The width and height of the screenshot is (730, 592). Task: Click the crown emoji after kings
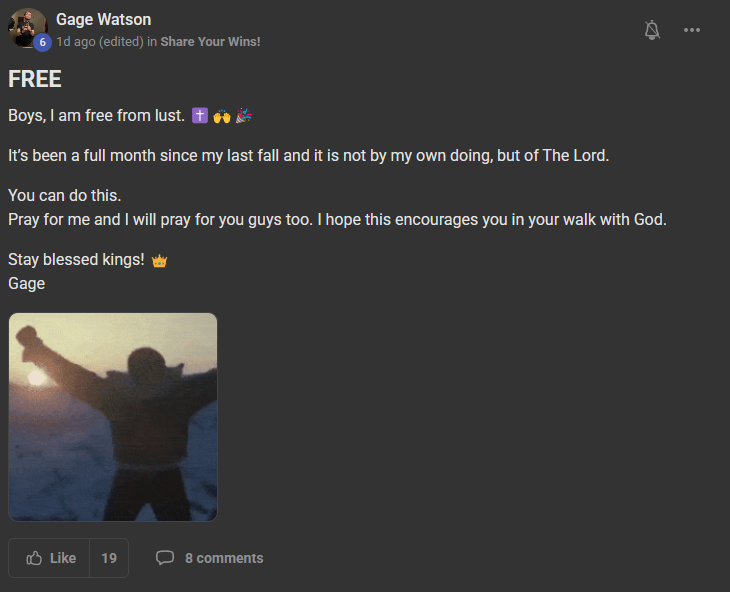tap(159, 261)
